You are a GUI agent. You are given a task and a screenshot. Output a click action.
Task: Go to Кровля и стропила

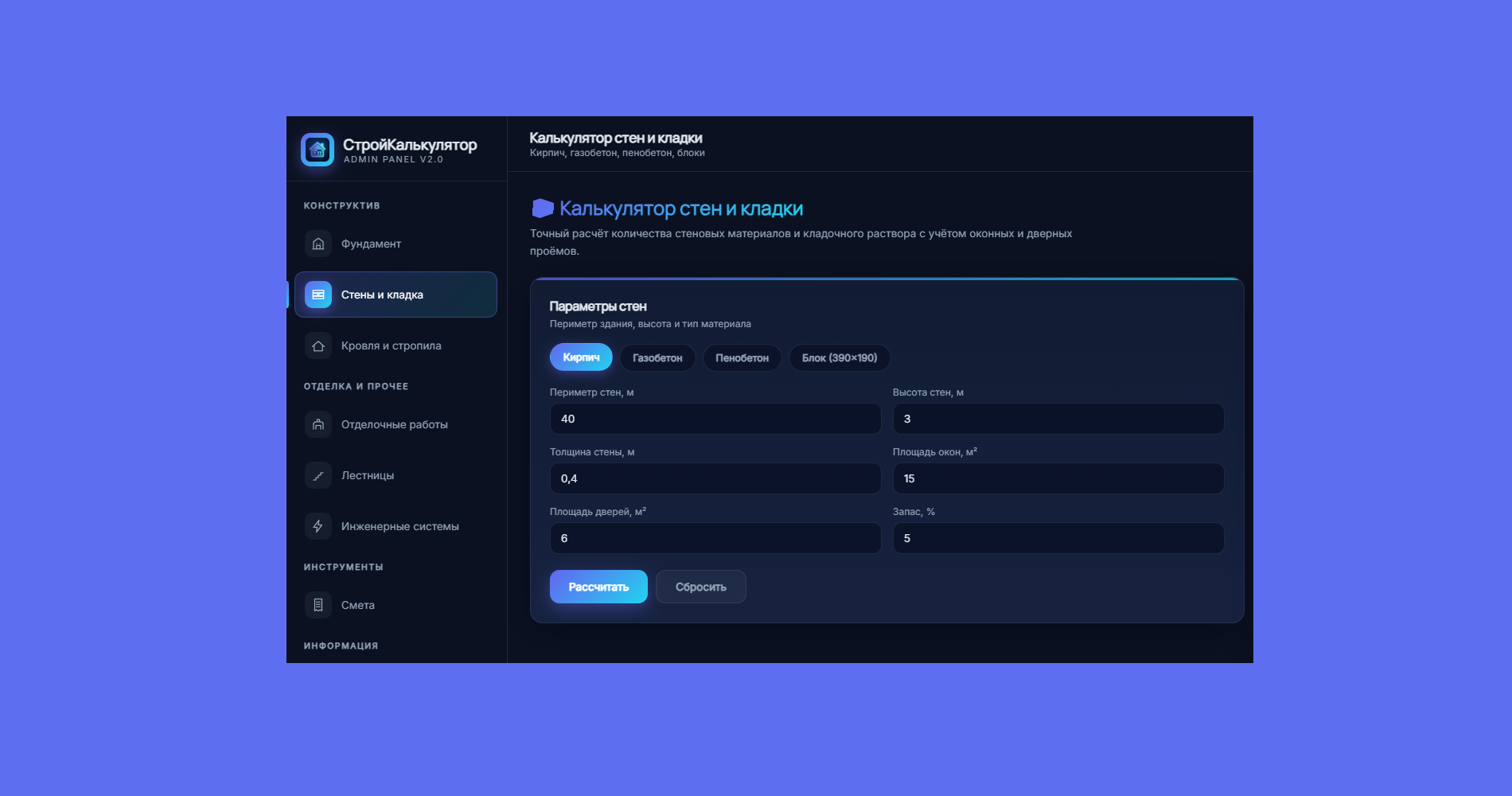[x=396, y=345]
